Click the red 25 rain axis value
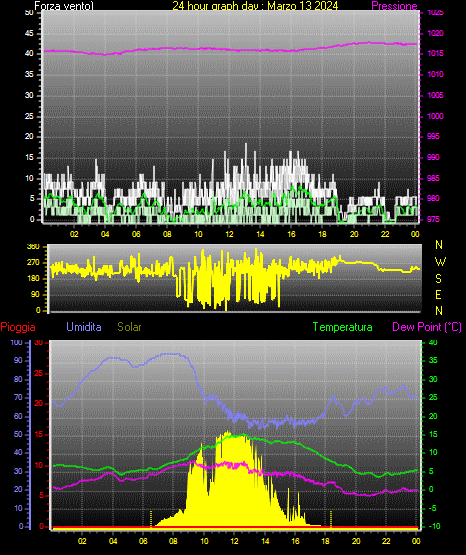Viewport: 466px width, 555px height. [x=39, y=373]
